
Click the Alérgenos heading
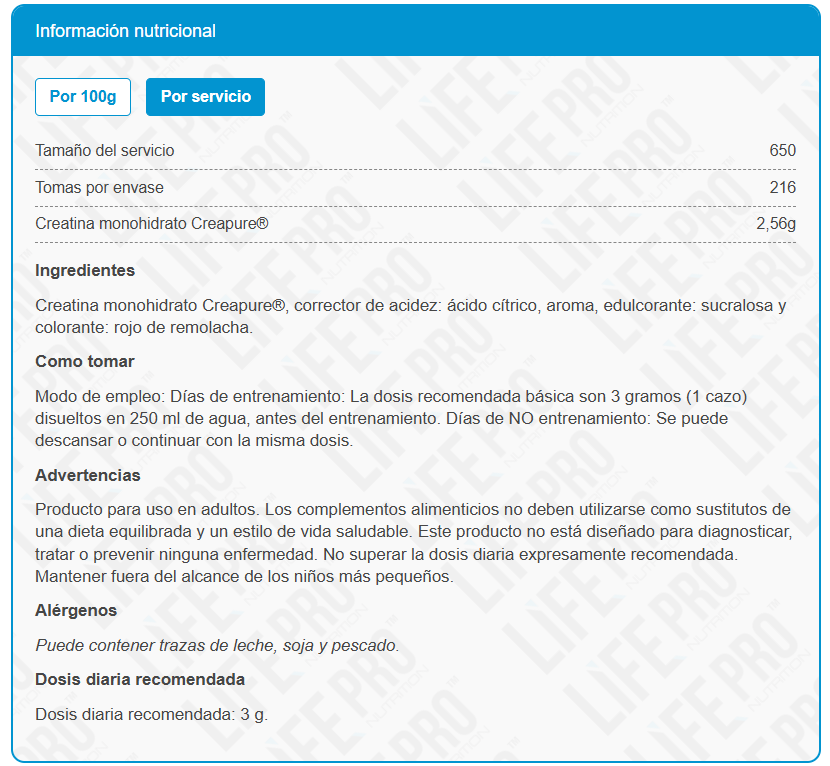point(76,611)
